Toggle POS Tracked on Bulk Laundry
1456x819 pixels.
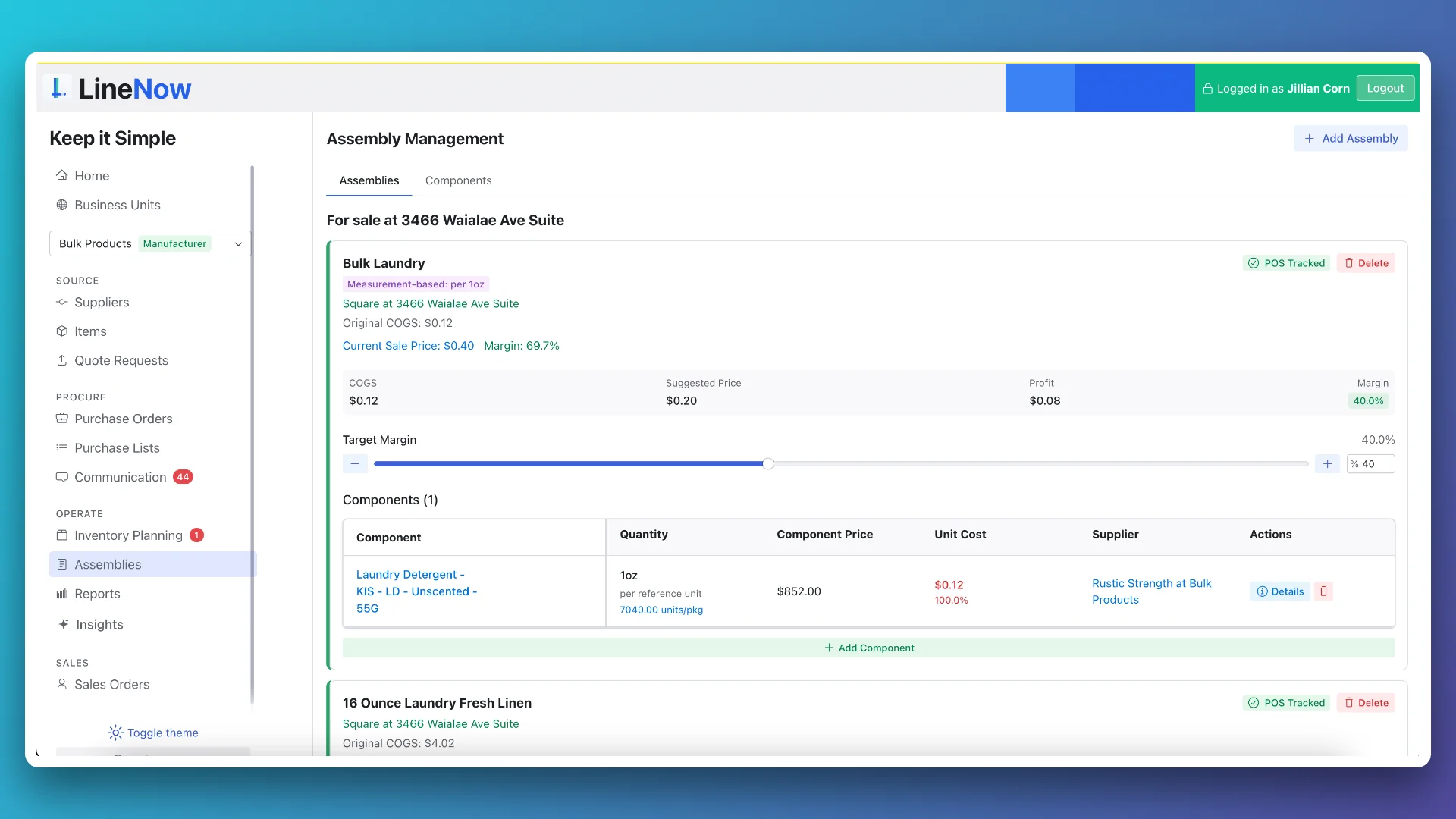pos(1286,263)
